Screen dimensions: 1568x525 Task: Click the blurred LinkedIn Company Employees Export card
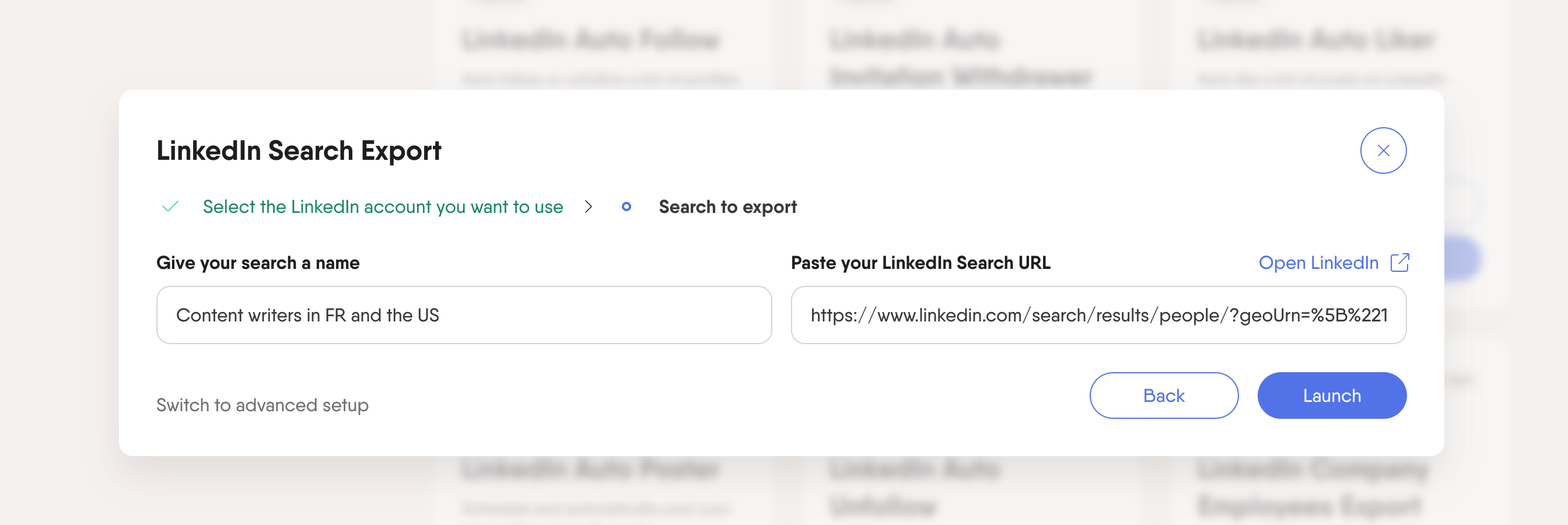click(x=1312, y=487)
